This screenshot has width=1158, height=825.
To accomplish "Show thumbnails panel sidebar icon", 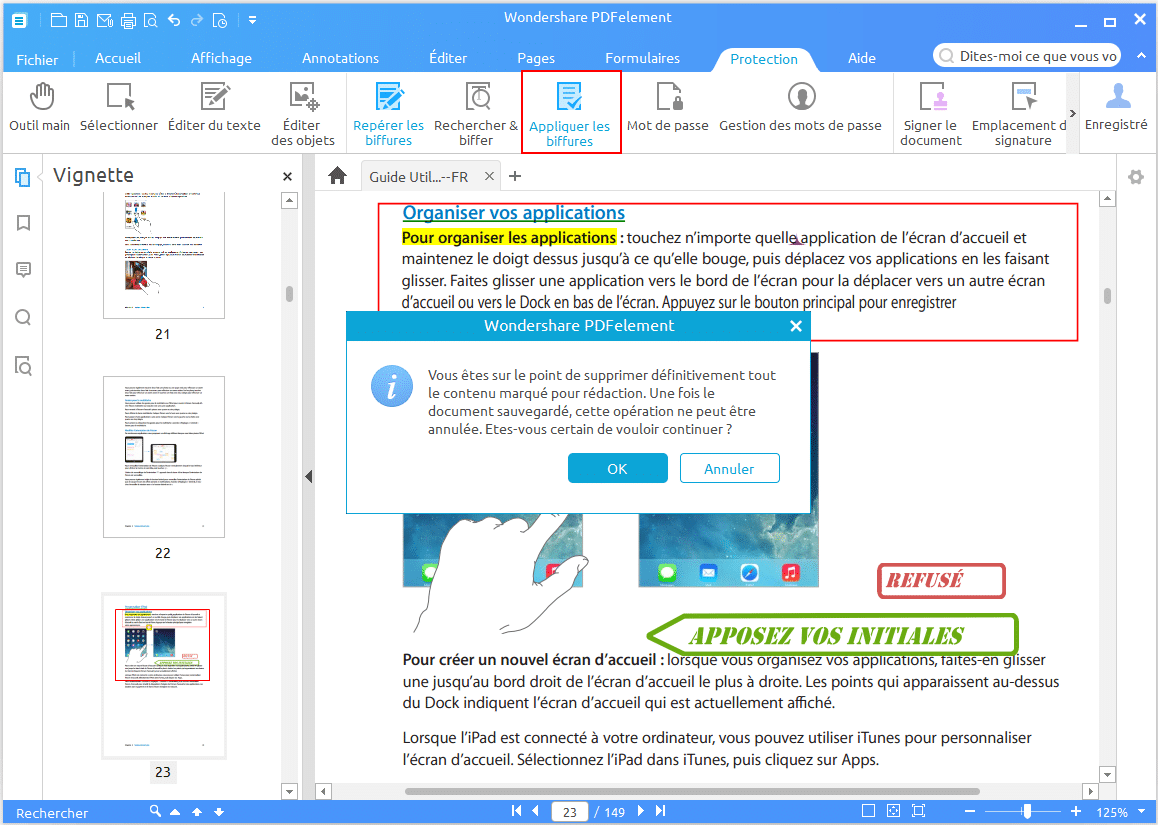I will tap(23, 177).
